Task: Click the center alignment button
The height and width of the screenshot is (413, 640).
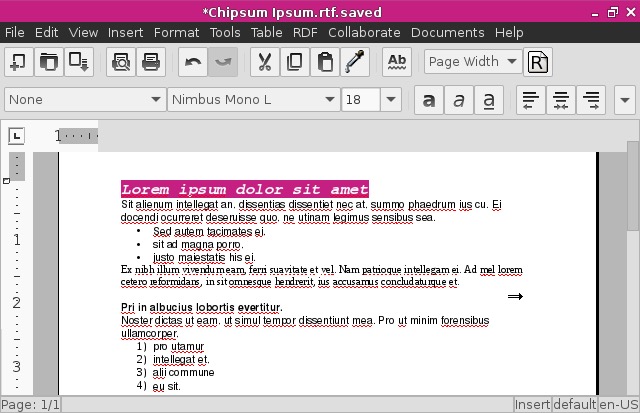Action: pyautogui.click(x=561, y=100)
